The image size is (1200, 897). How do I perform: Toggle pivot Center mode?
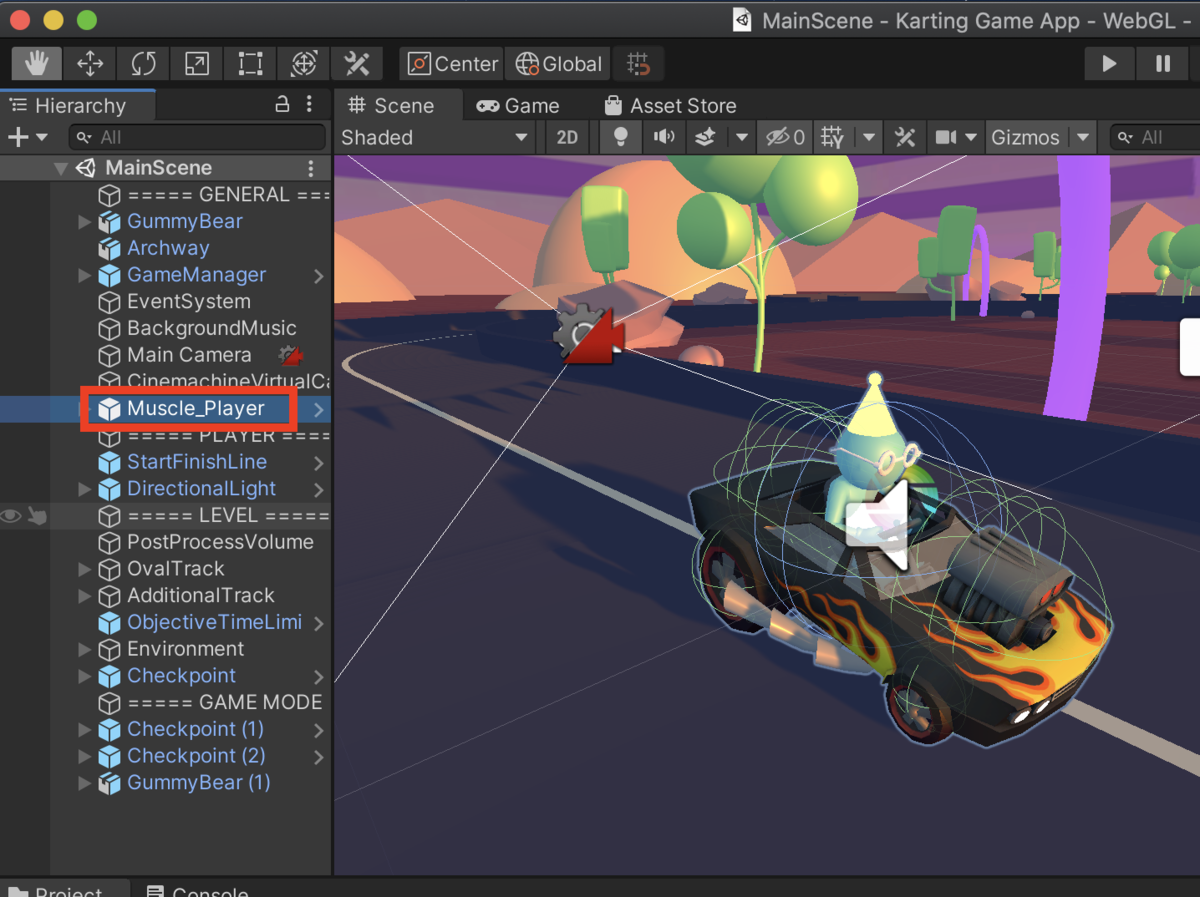pyautogui.click(x=452, y=64)
